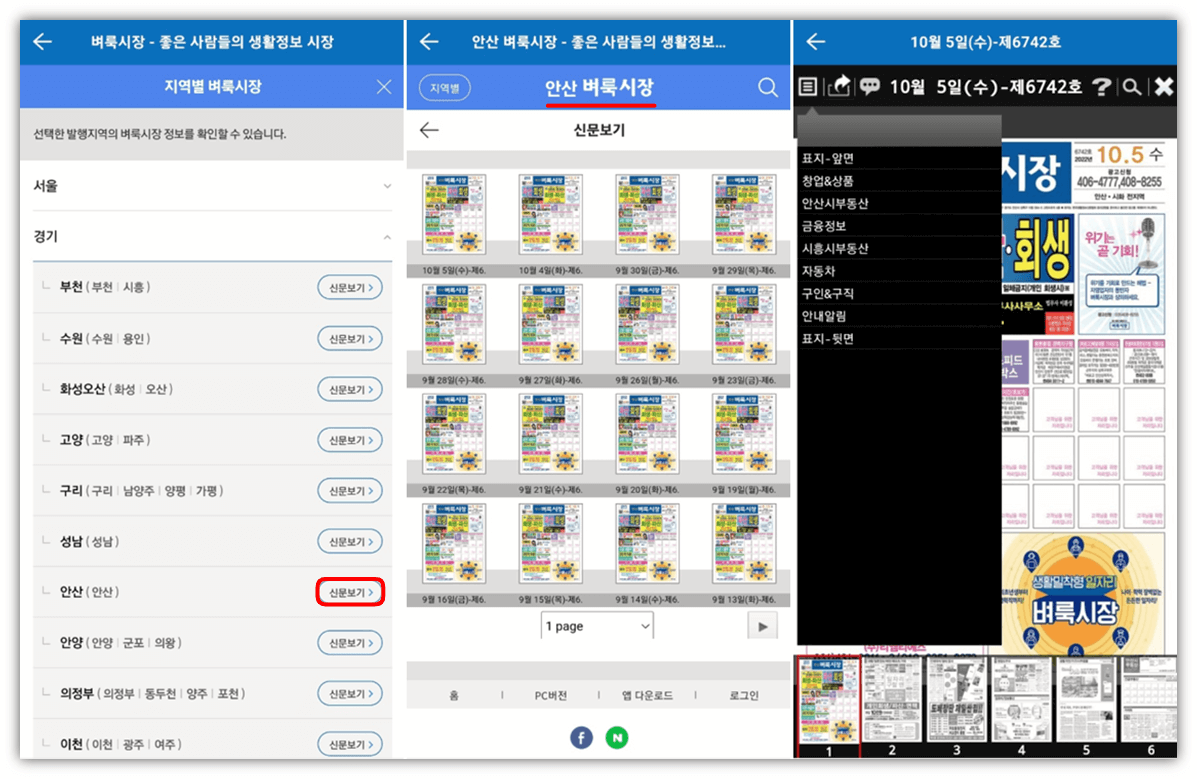Screen dimensions: 1197x779
Task: Close the 지역별 벼룩시장 panel
Action: [384, 87]
